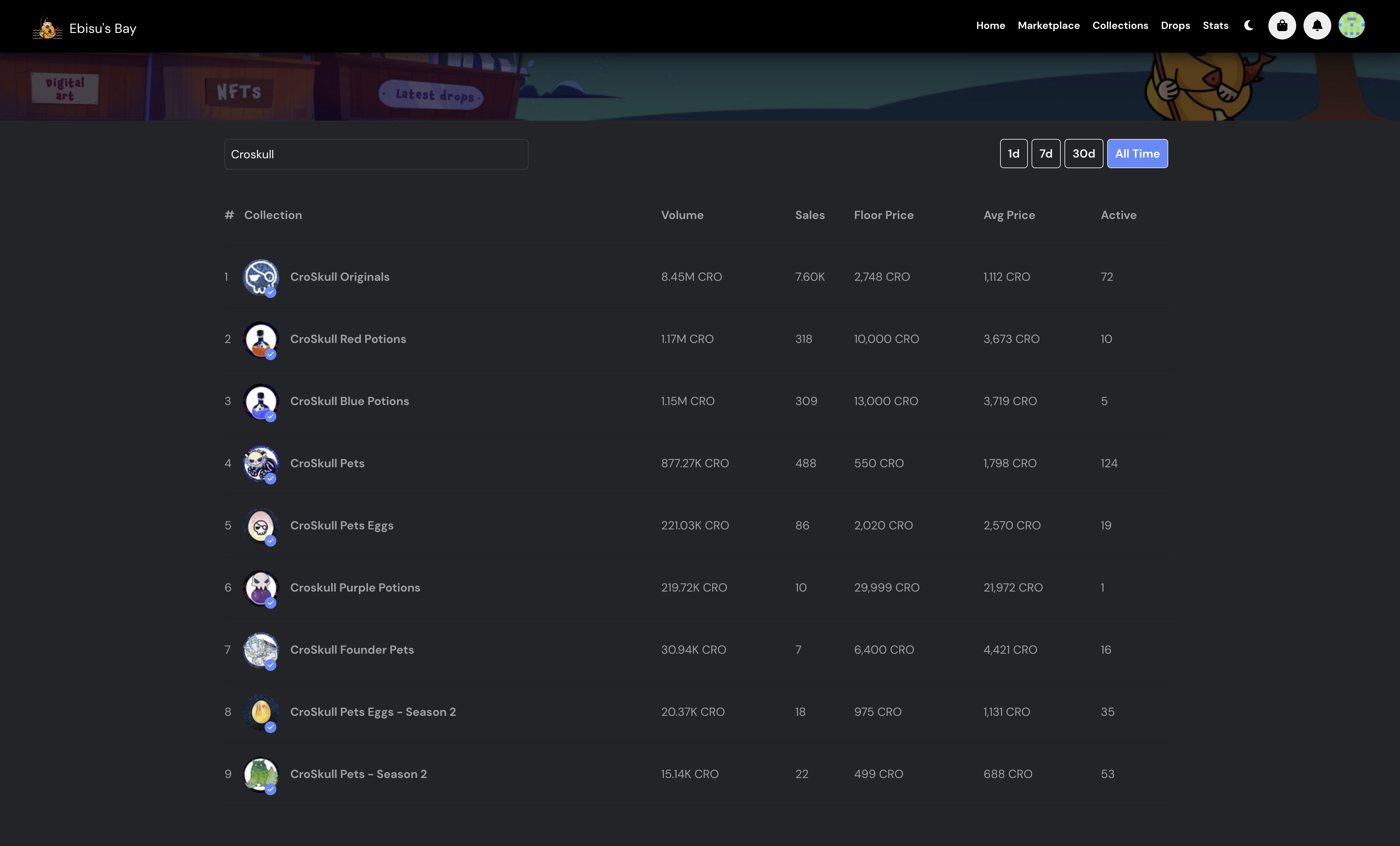Open the shopping bag cart icon
This screenshot has height=846, width=1400.
pyautogui.click(x=1282, y=26)
